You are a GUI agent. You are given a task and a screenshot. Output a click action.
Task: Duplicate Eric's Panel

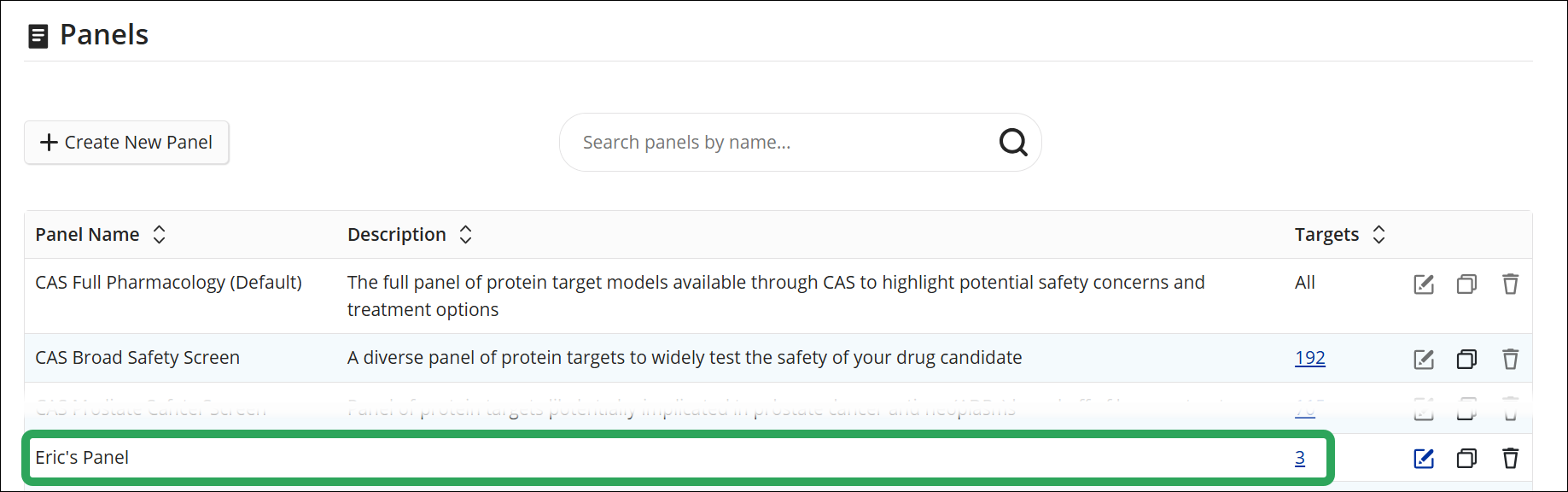[x=1467, y=459]
